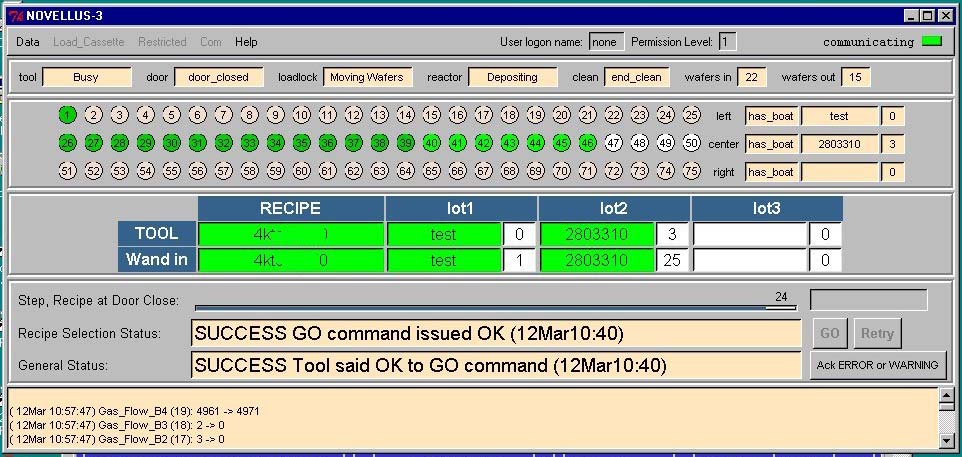
Task: Click Ack ERROR or WARNING button
Action: [x=877, y=365]
